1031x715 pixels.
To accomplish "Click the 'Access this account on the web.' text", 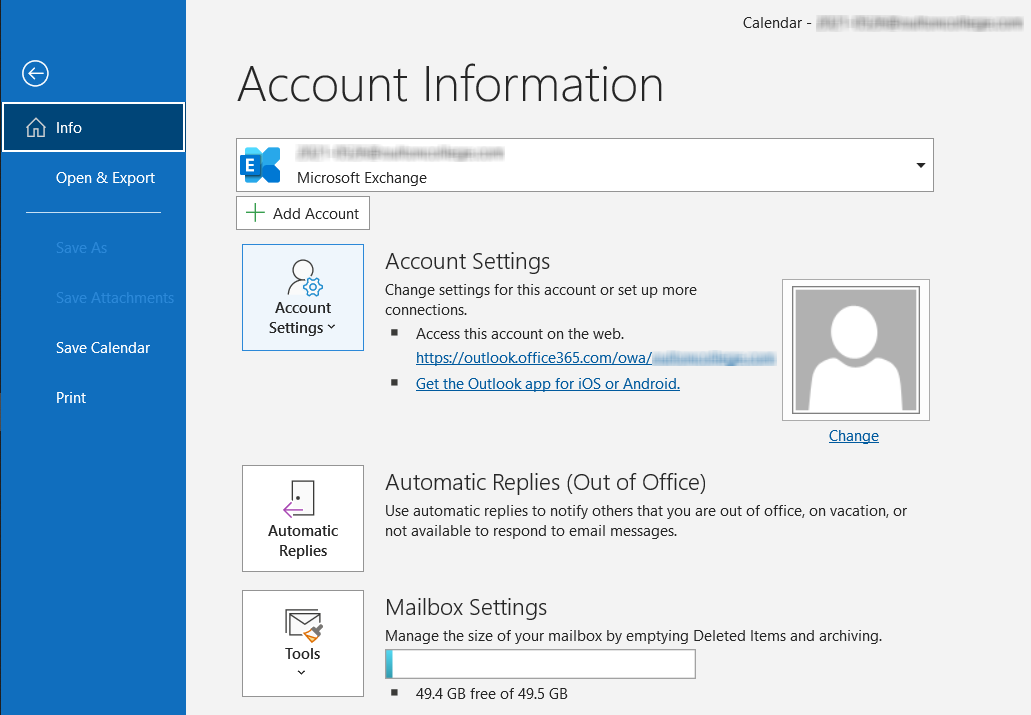I will point(520,333).
